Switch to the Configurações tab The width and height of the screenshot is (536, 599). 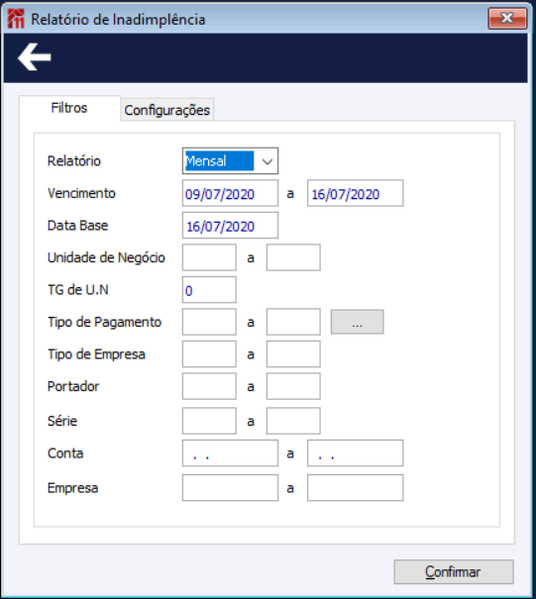[x=167, y=110]
